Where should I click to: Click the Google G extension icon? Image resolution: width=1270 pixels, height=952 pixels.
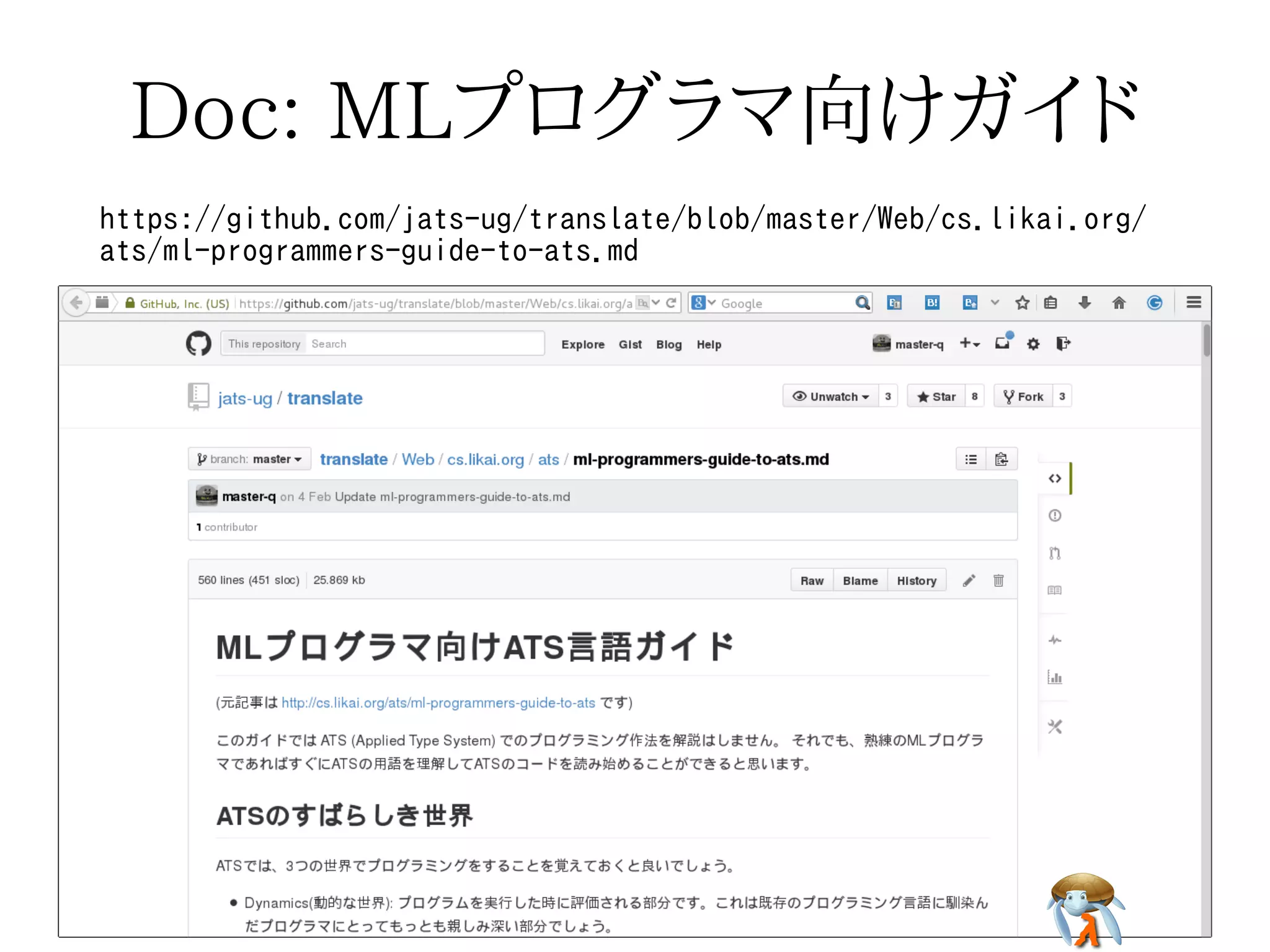pos(1154,302)
